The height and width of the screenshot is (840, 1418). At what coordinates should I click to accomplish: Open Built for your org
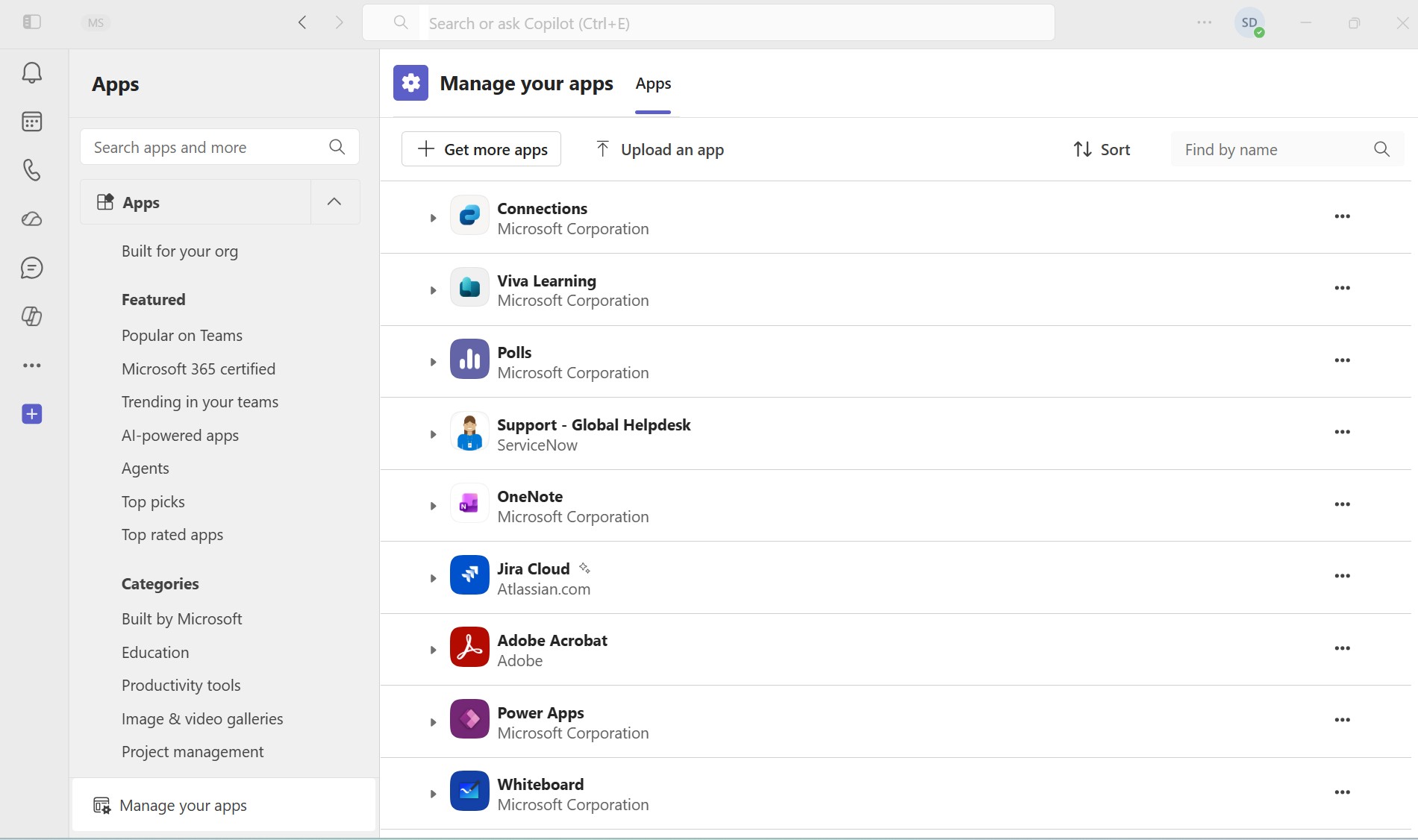click(x=180, y=251)
